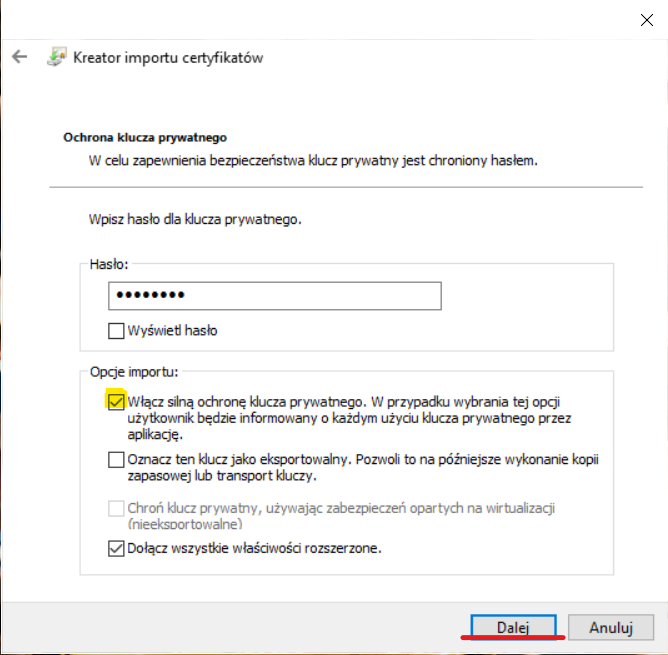Cancel the import with Anuluj

[611, 627]
